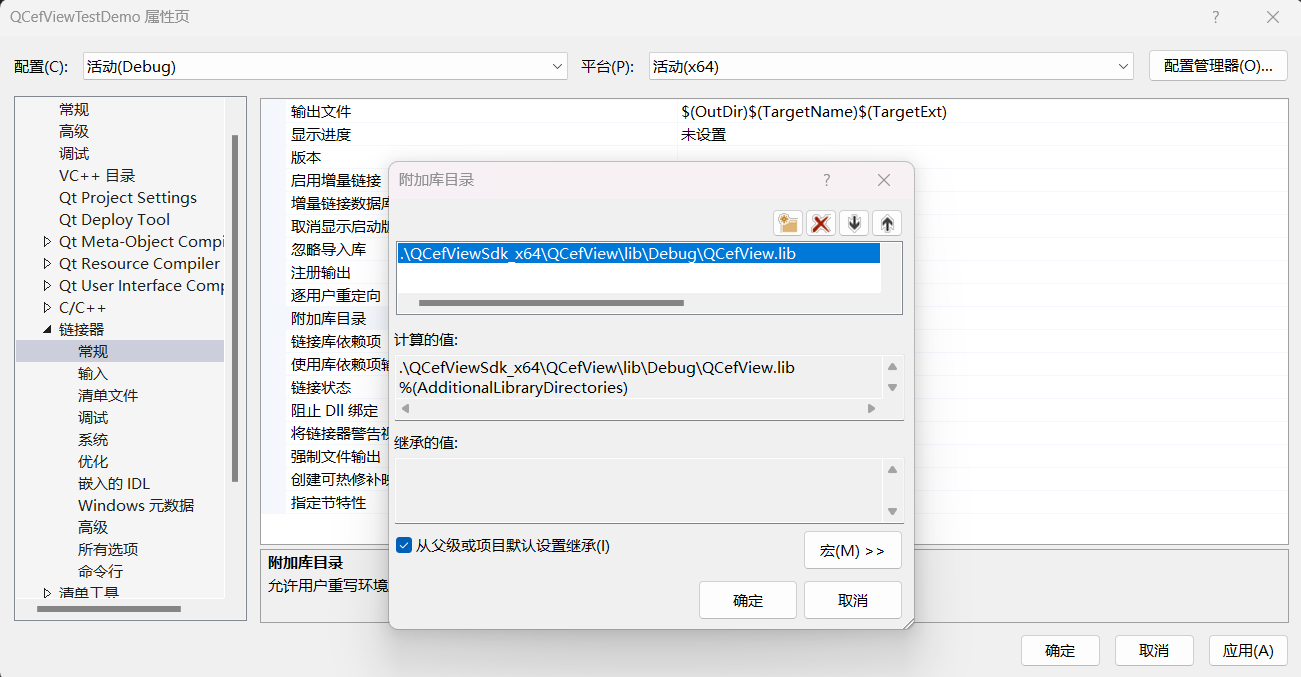The width and height of the screenshot is (1301, 677).
Task: Select 调试 below top-level 高级
Action: [74, 154]
